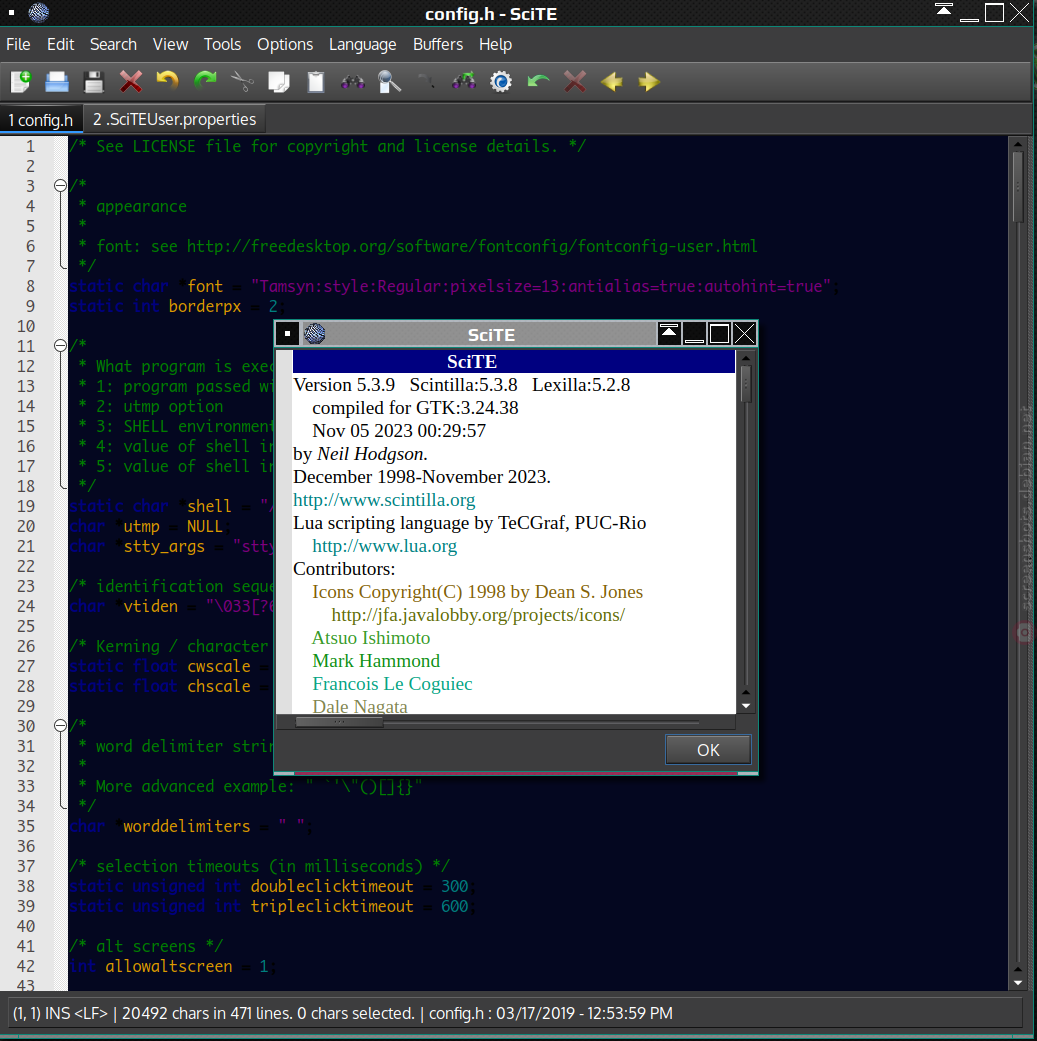
Task: Click the magnifying glass over page icon
Action: [x=390, y=82]
